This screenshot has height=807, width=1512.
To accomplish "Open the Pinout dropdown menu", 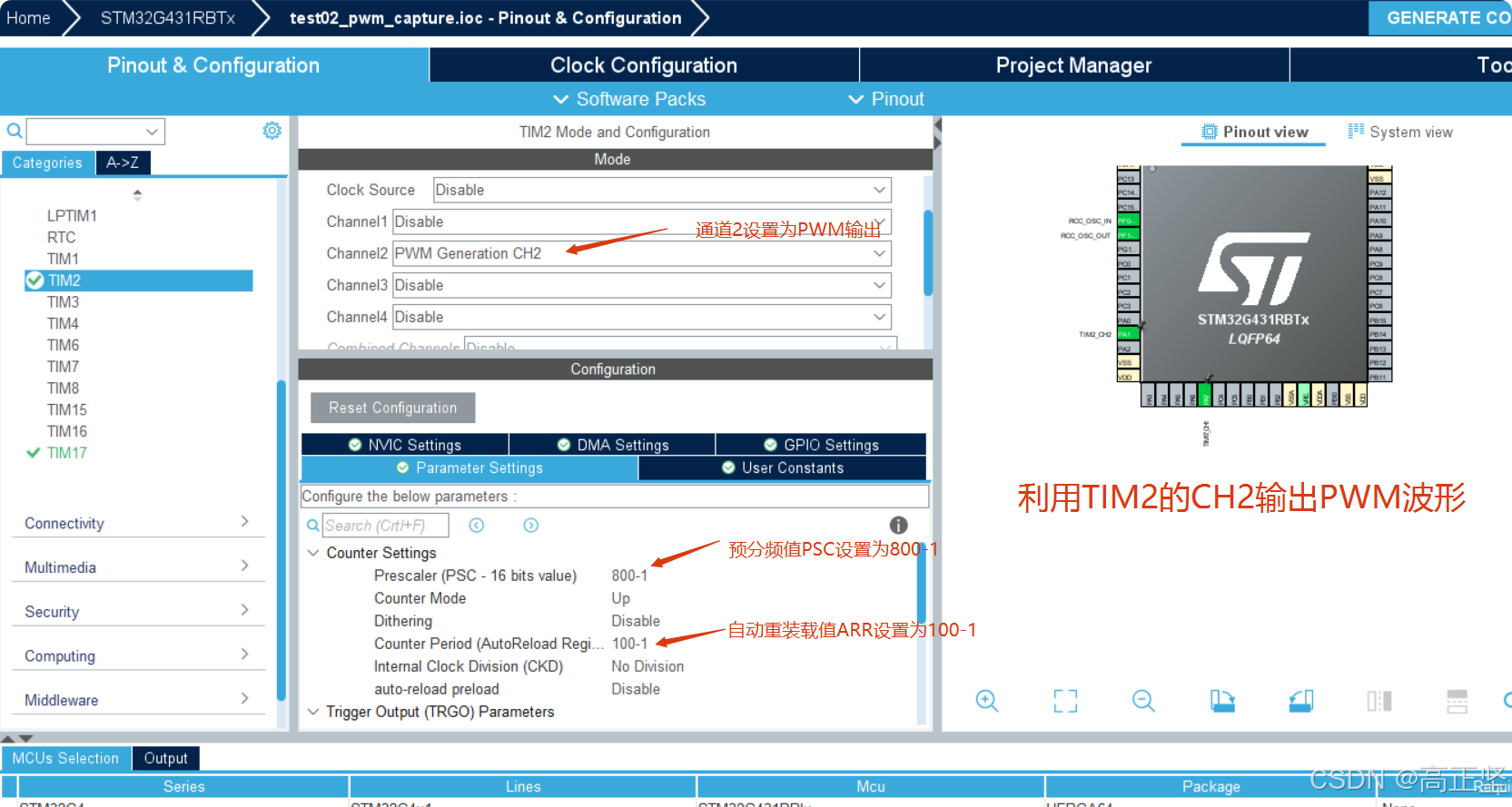I will [886, 99].
